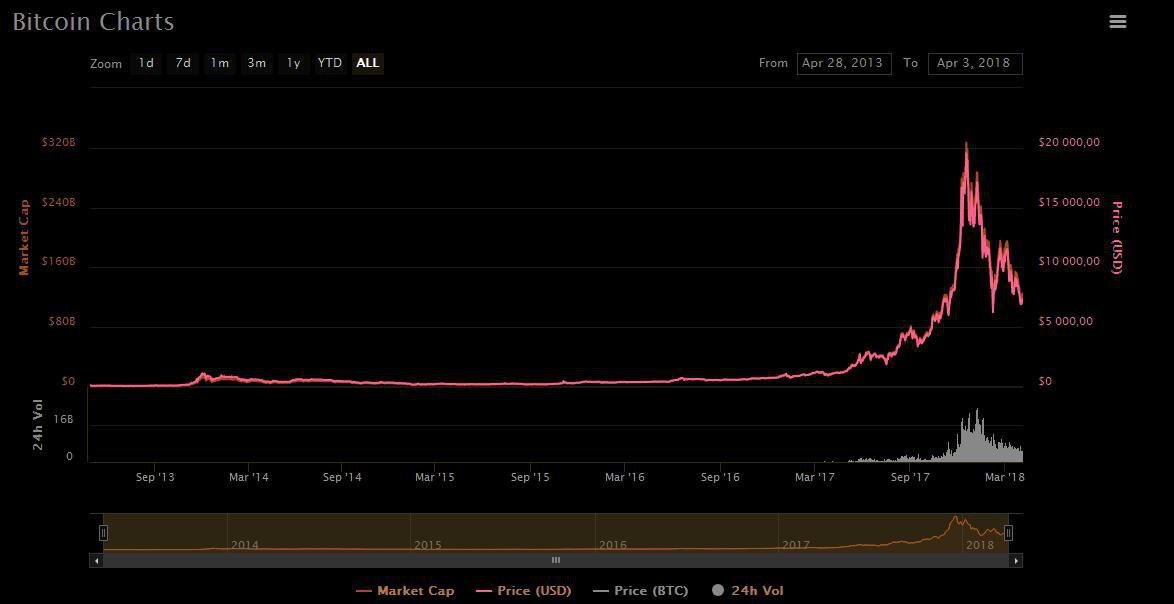The image size is (1174, 604).
Task: Set zoom range to 1y
Action: (x=293, y=64)
